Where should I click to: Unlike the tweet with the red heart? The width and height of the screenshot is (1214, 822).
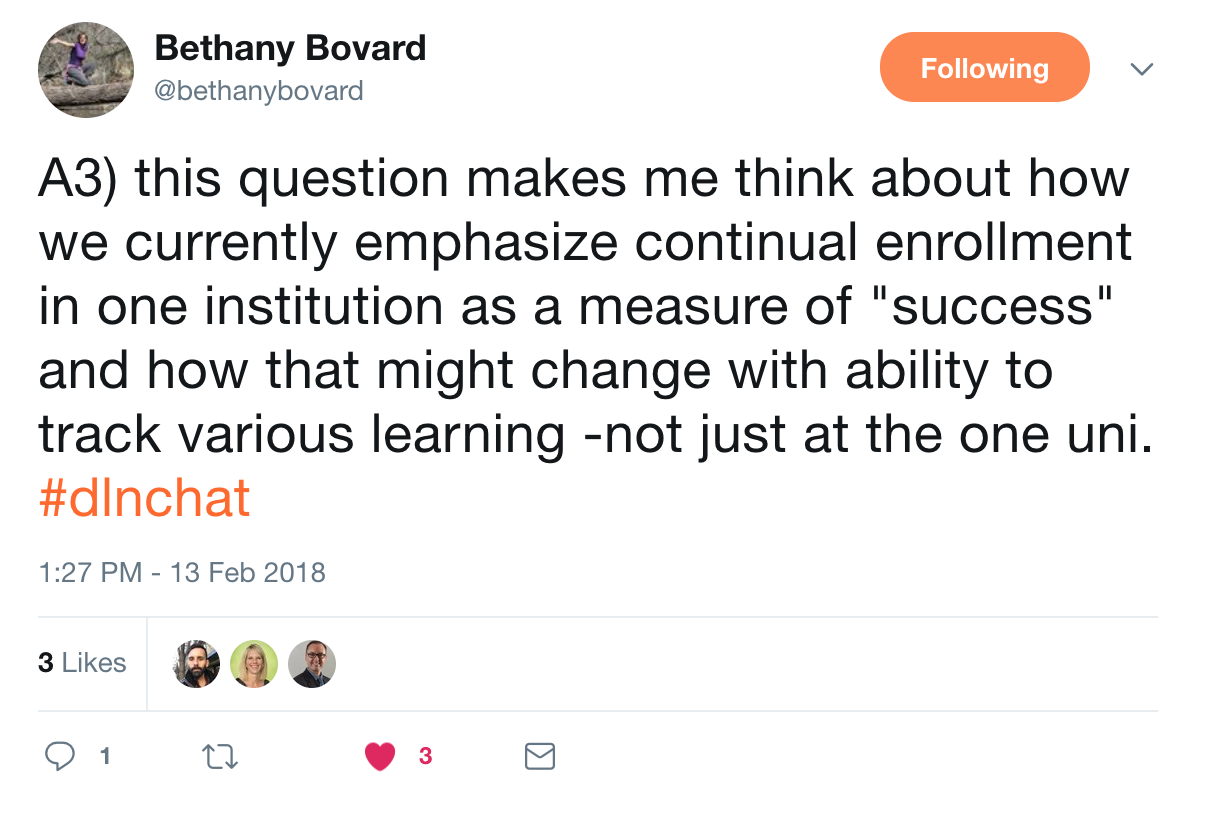click(380, 757)
